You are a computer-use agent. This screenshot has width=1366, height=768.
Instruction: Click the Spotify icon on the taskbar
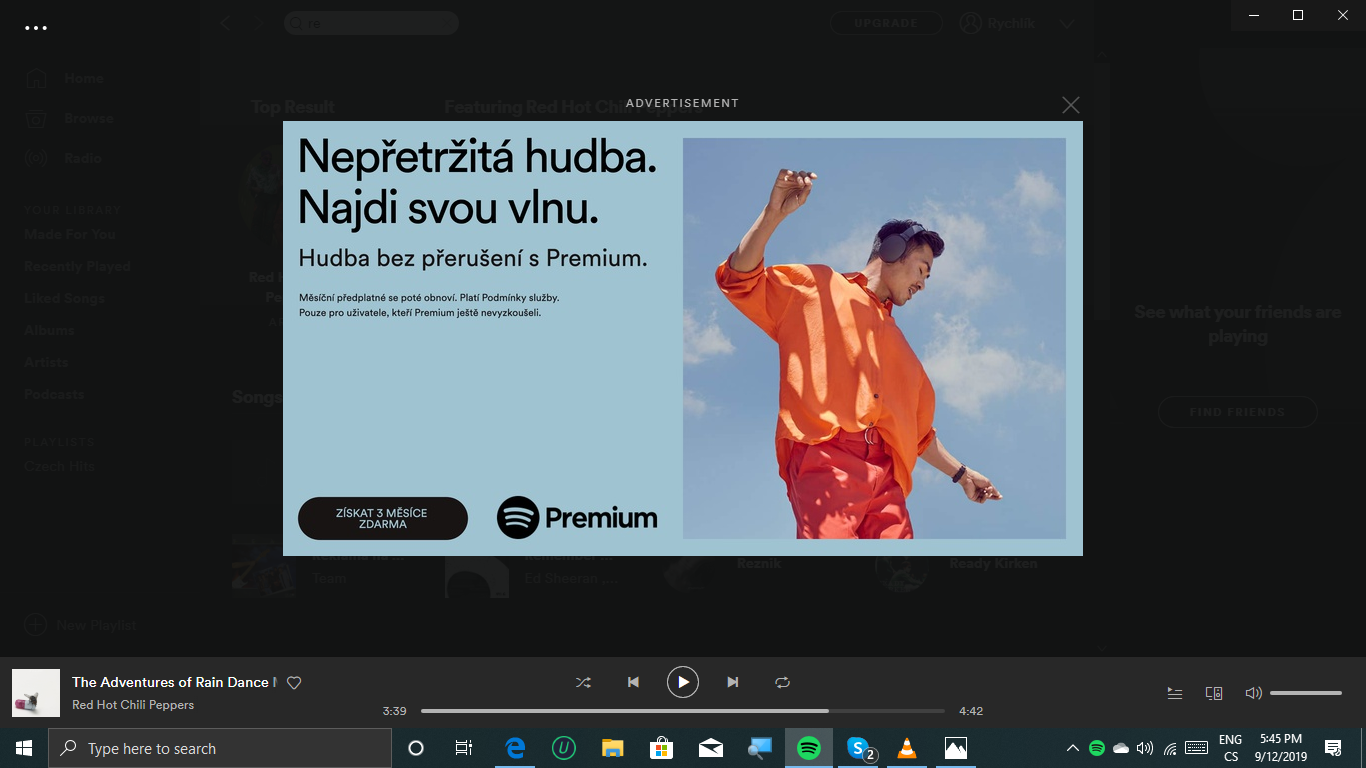point(809,748)
